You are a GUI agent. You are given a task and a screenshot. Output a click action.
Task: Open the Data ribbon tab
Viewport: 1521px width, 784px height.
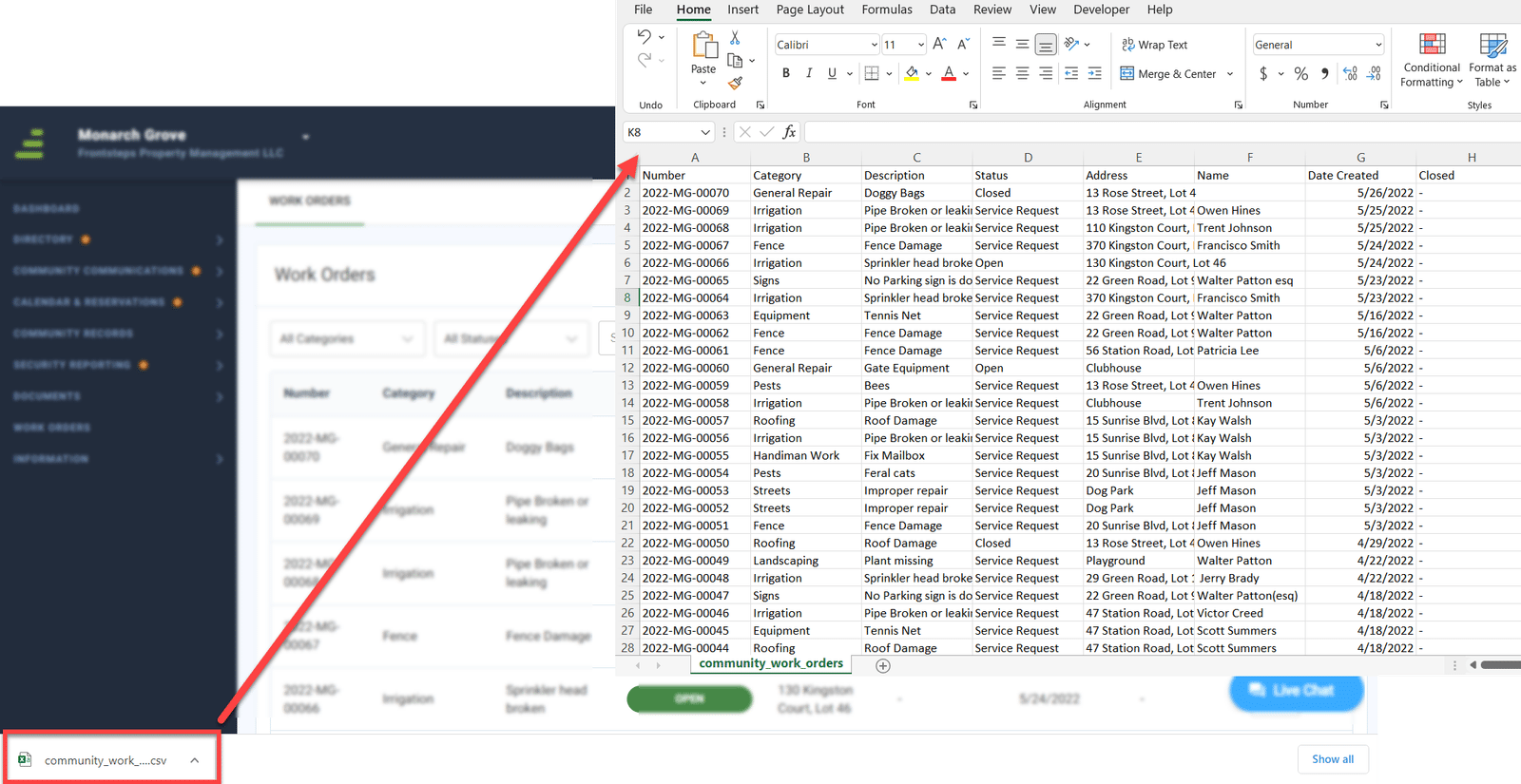942,10
